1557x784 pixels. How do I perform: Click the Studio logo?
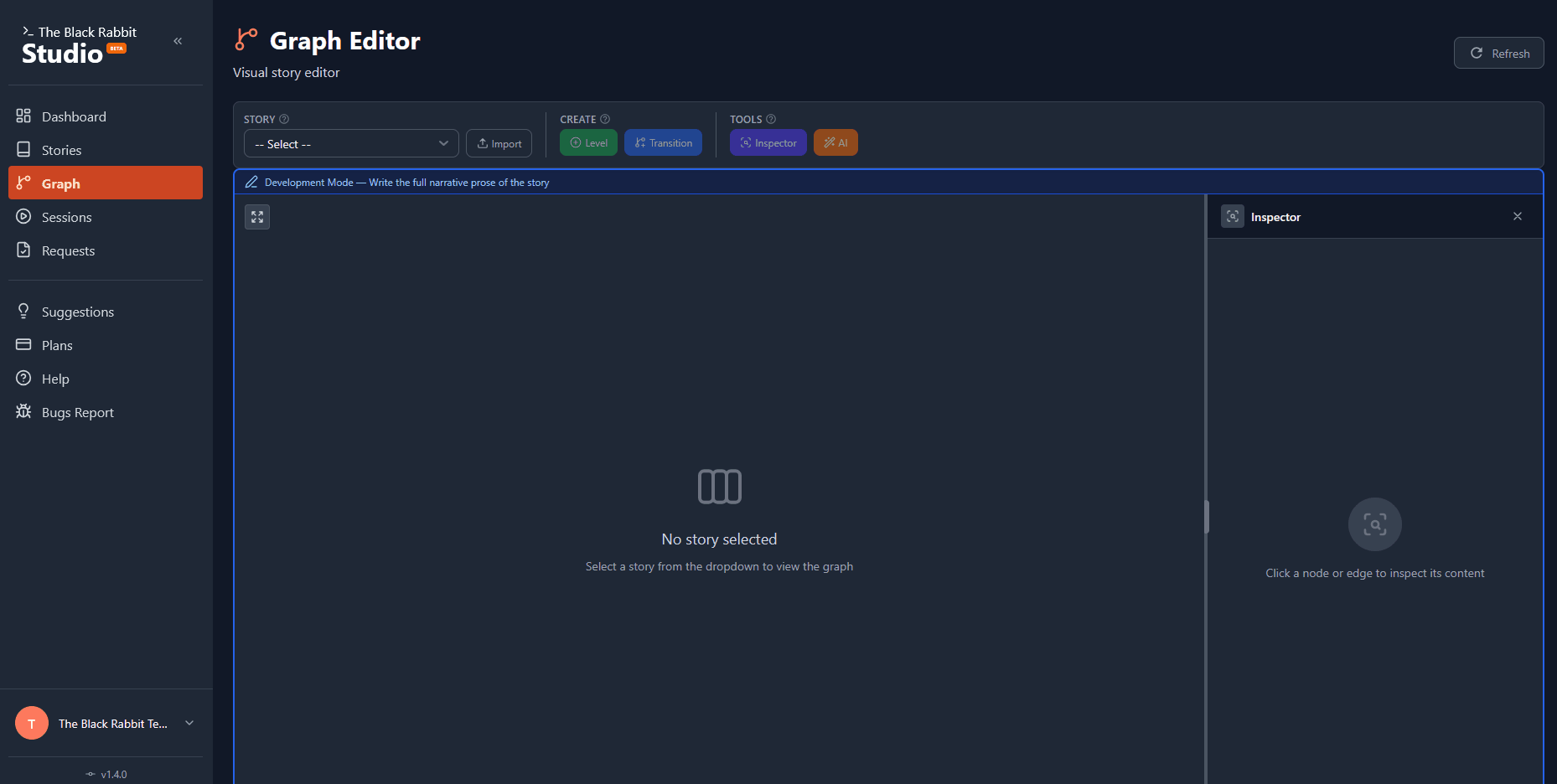point(79,45)
